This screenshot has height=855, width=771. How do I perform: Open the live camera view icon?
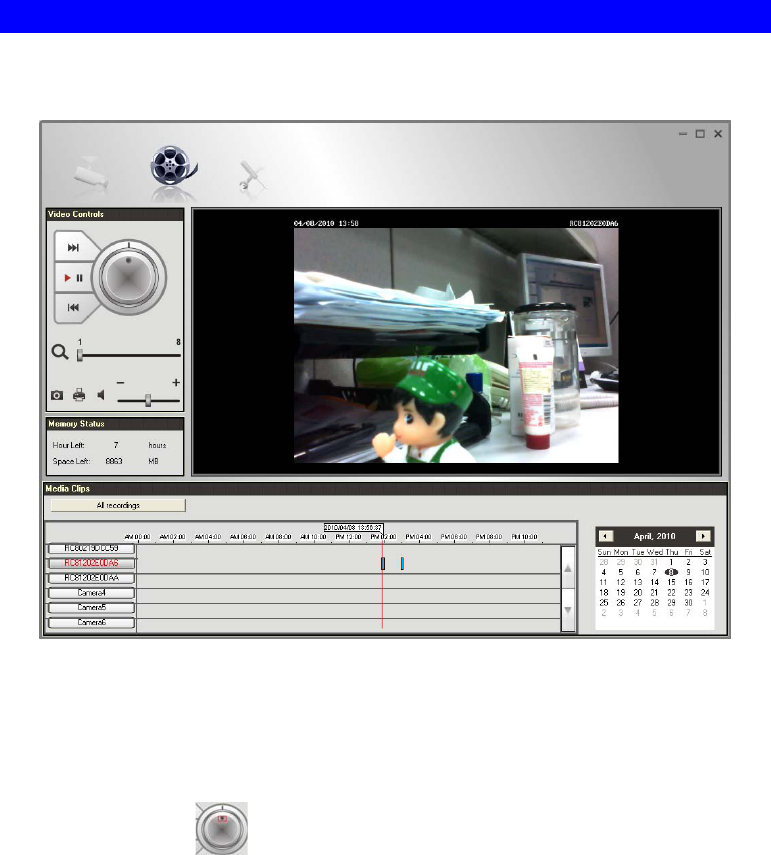pyautogui.click(x=91, y=173)
